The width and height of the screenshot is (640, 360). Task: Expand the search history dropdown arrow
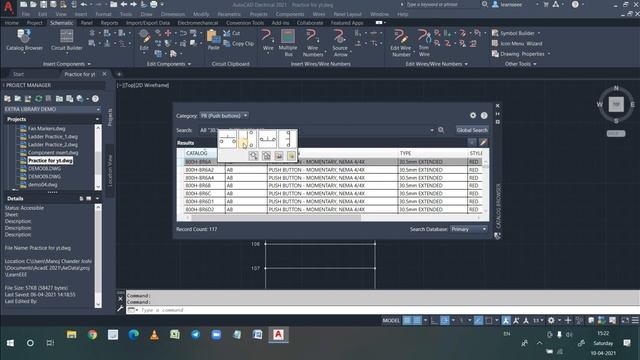point(432,130)
